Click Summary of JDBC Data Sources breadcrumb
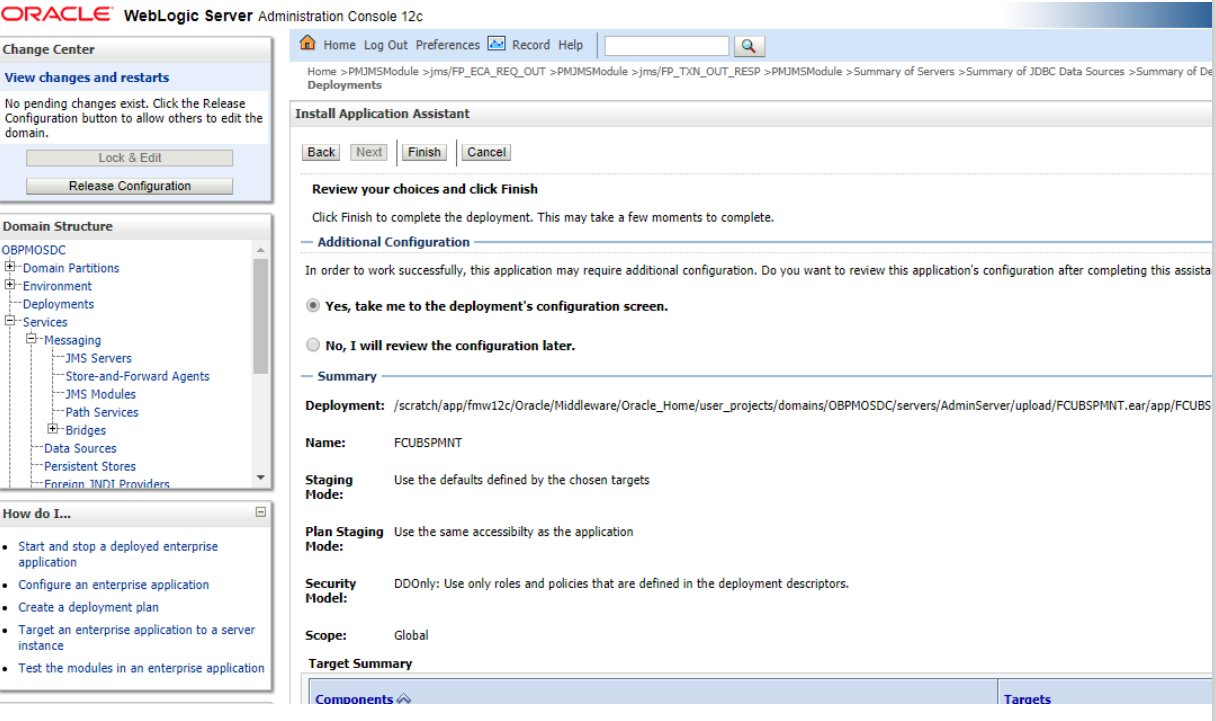Image resolution: width=1216 pixels, height=721 pixels. point(1046,72)
